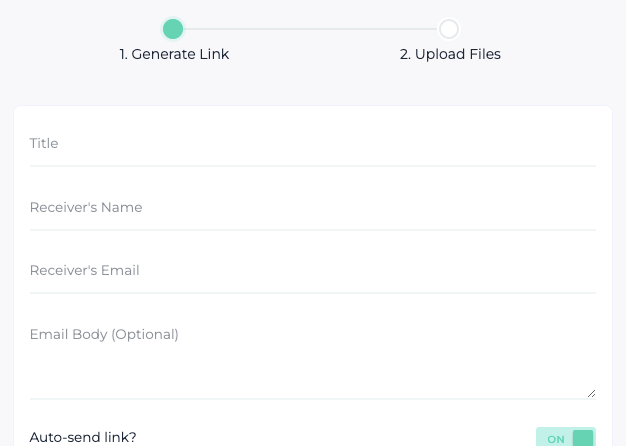This screenshot has height=446, width=626.
Task: Click the "Receiver's Name" placeholder text
Action: click(x=86, y=208)
